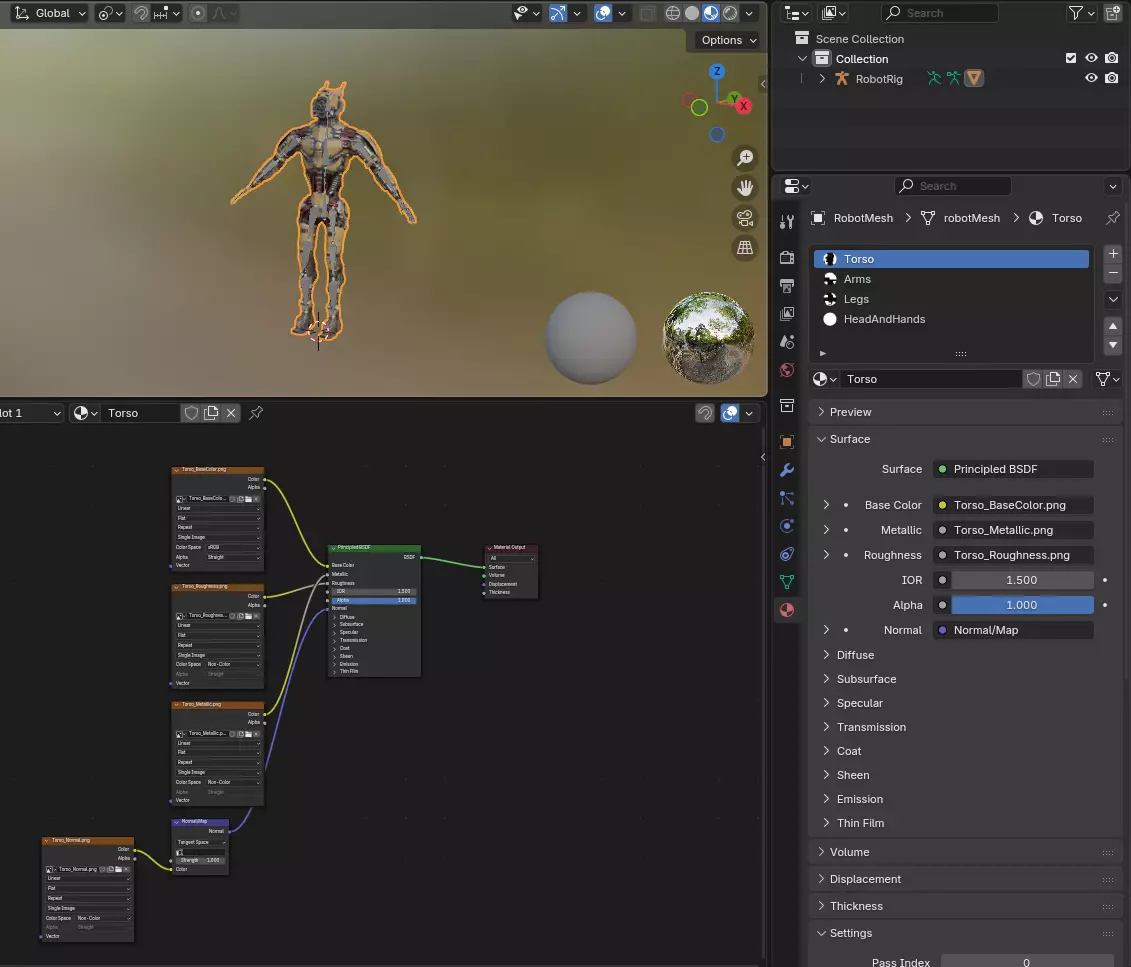Hide Collection in viewport via eye icon
The width and height of the screenshot is (1131, 967).
[x=1091, y=58]
